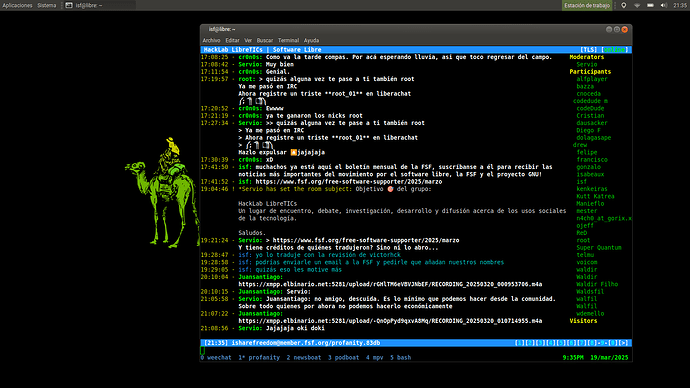Open the RECORDING_20250320_010714955.m4a upload link
This screenshot has height=388, width=690.
[390, 321]
